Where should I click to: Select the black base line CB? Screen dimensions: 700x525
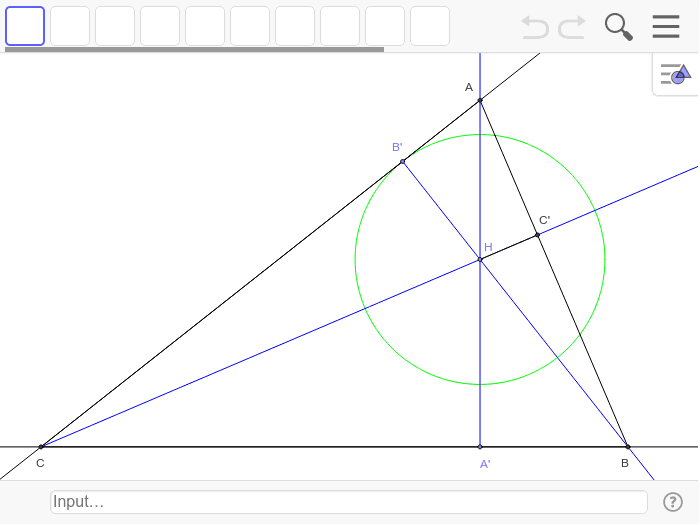coord(268,446)
